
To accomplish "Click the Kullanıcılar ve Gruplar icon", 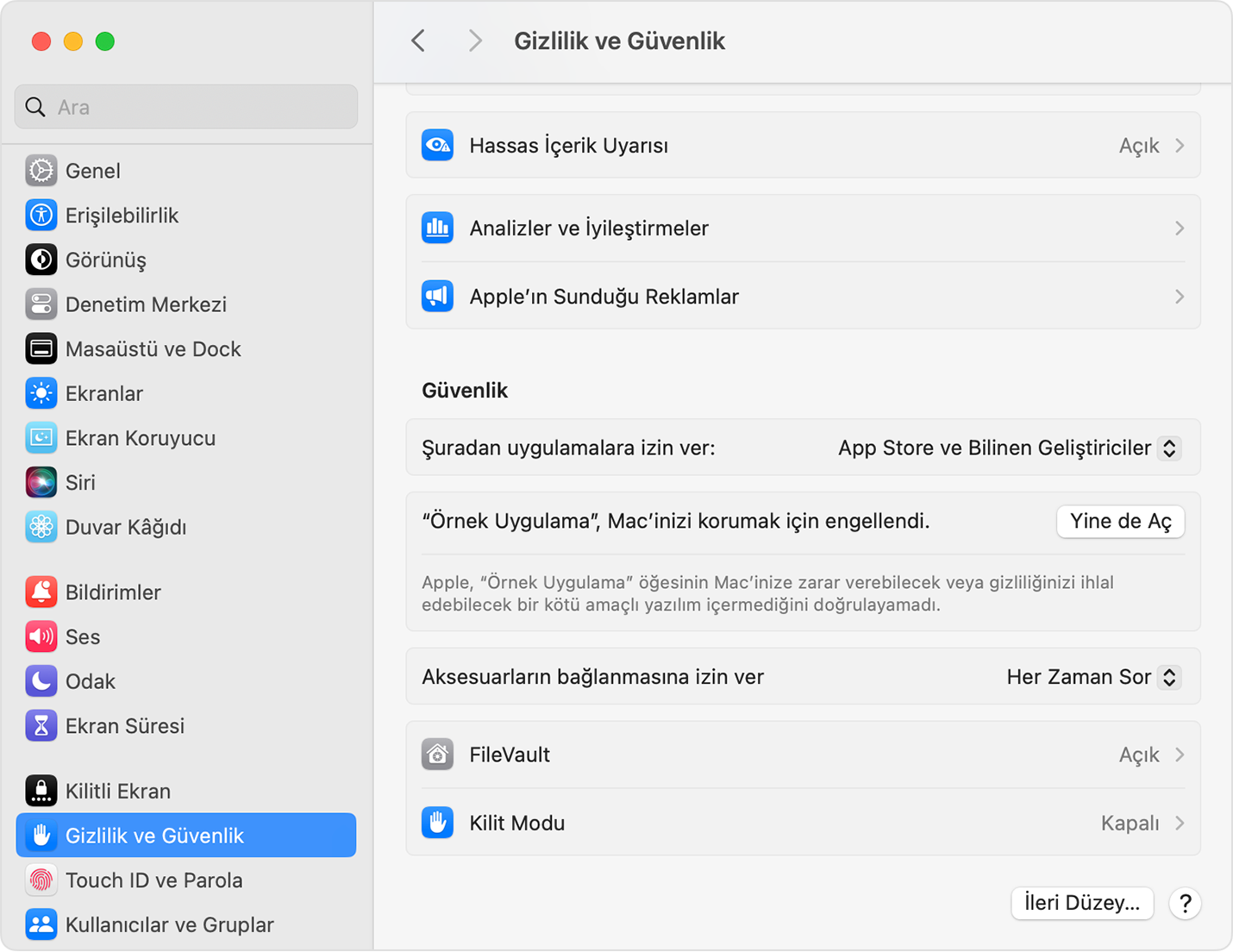I will point(41,925).
